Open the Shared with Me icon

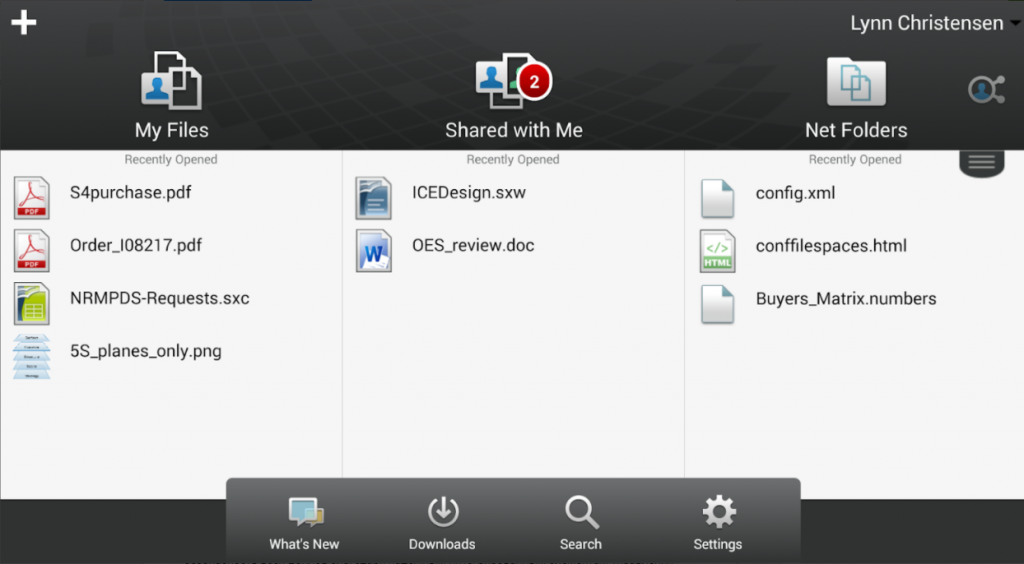[x=513, y=80]
